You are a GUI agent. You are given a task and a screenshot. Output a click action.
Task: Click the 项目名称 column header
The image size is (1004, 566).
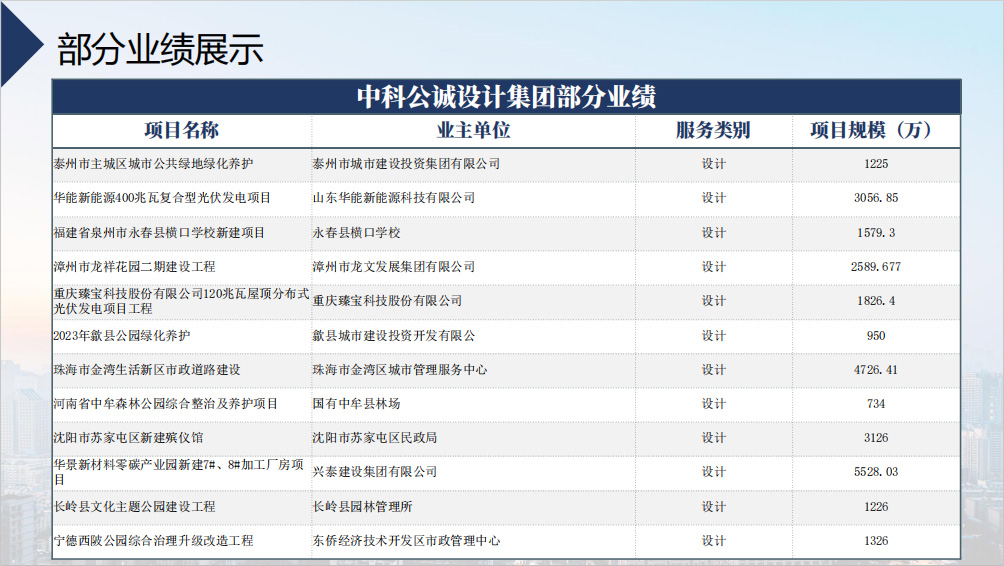tap(181, 131)
